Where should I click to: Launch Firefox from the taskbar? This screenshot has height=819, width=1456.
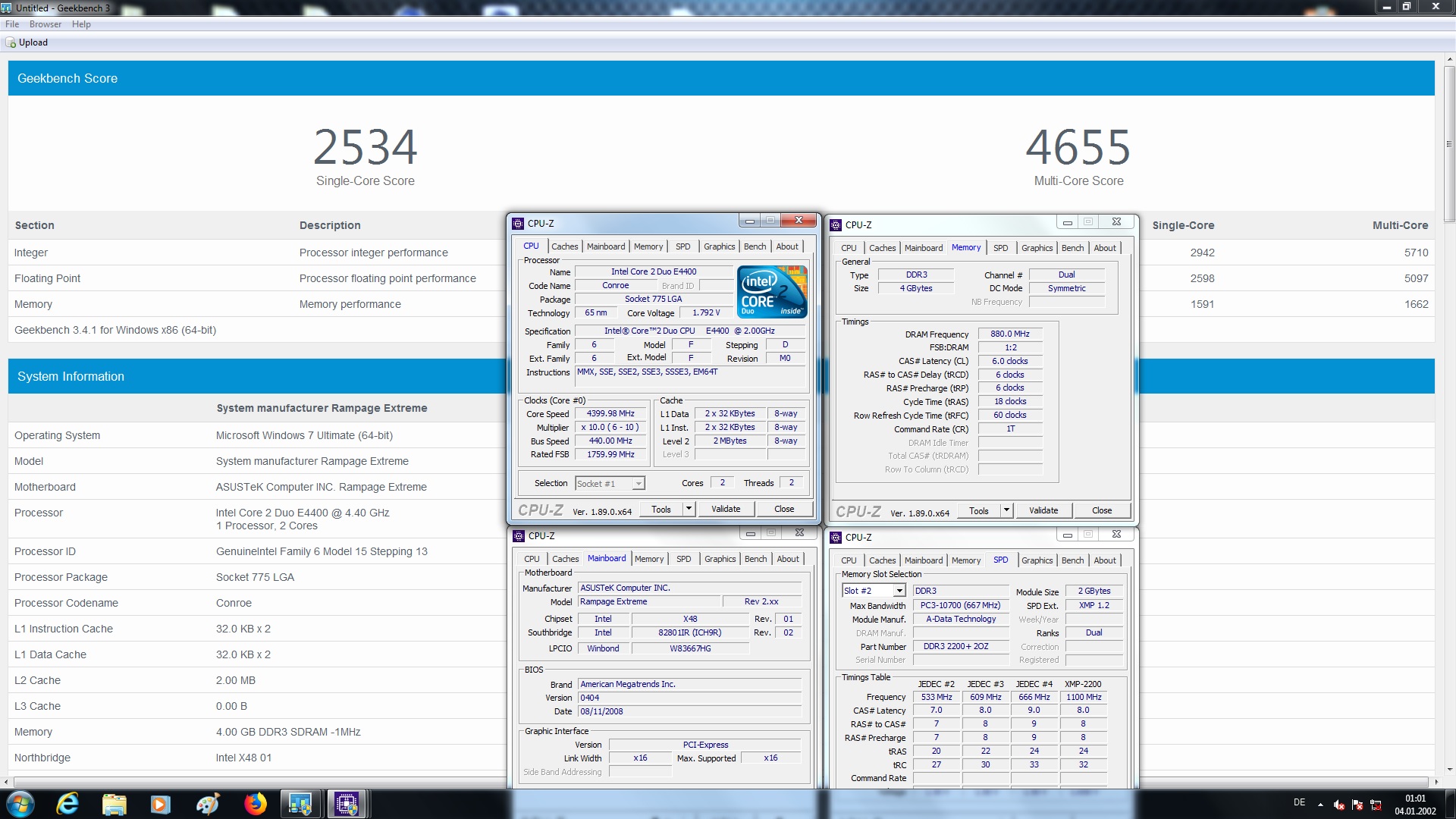tap(255, 804)
